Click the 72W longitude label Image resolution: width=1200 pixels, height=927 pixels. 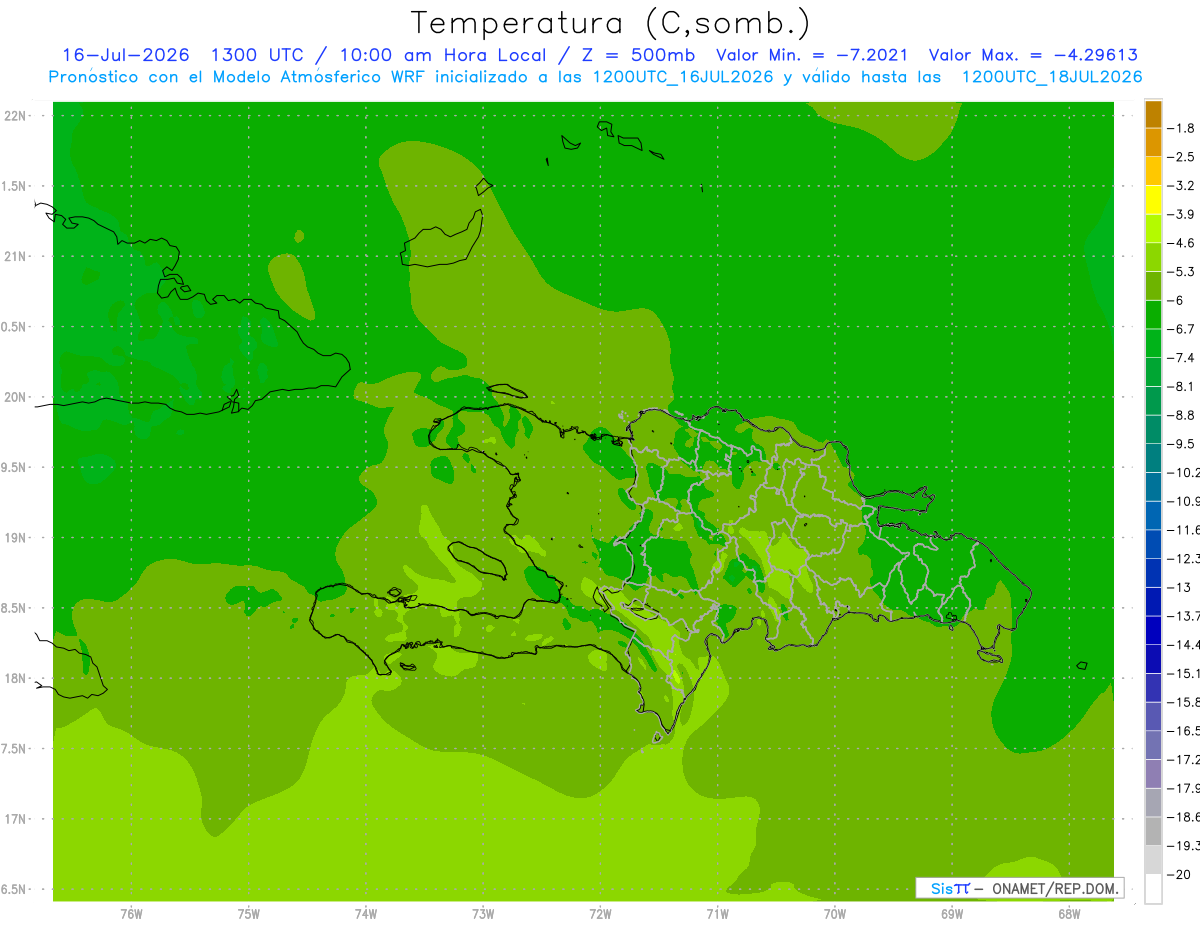[600, 913]
